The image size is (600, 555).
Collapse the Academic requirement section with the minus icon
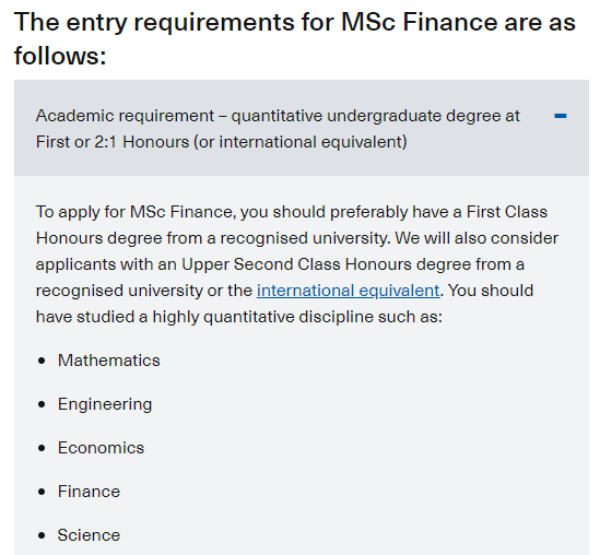(x=560, y=116)
